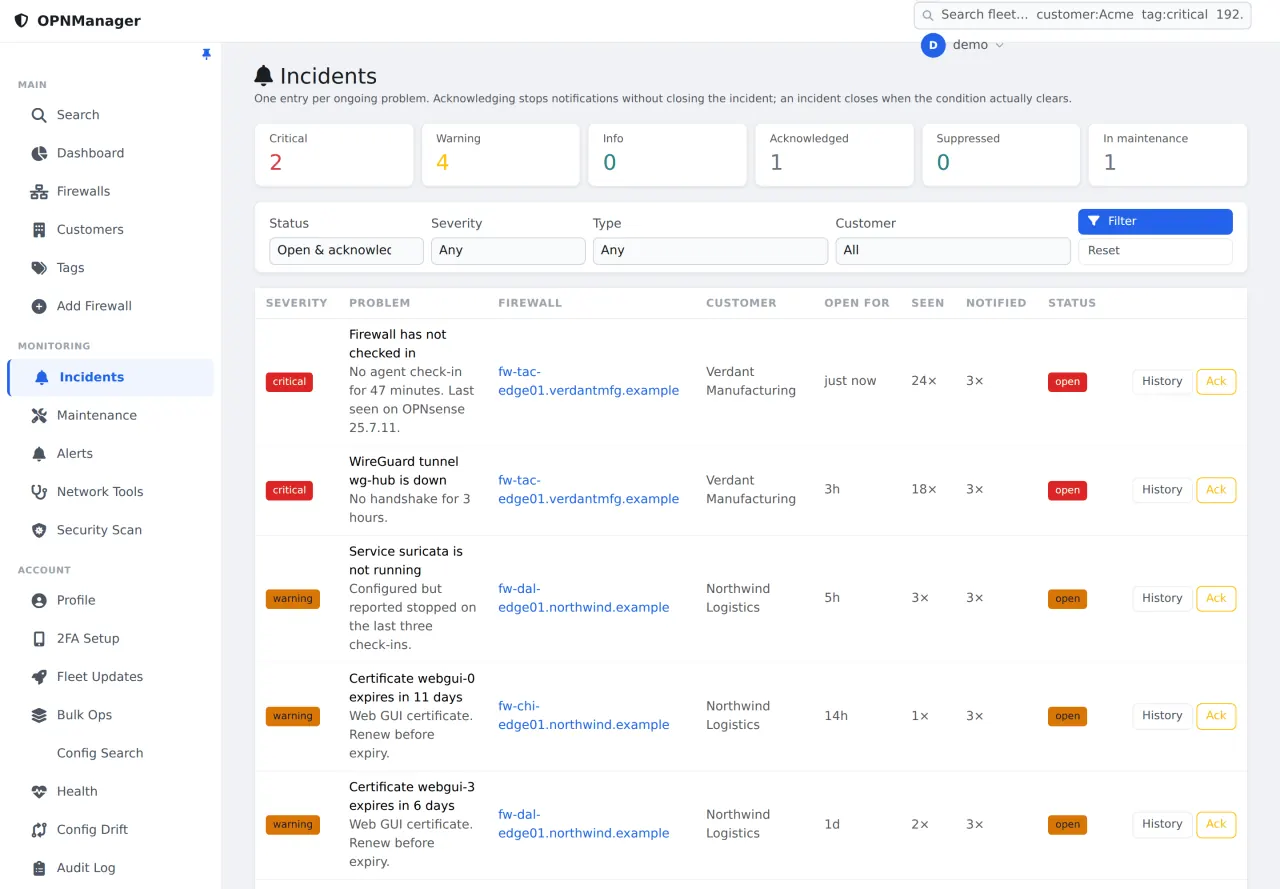This screenshot has width=1280, height=889.
Task: Click the Fleet Updates rocket icon
Action: [x=39, y=677]
